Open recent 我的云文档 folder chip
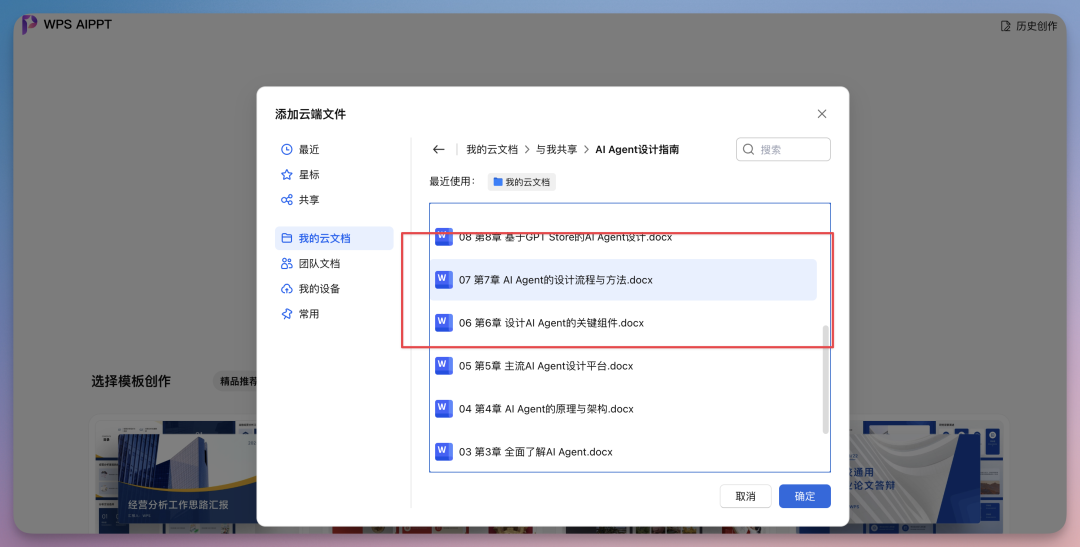This screenshot has width=1080, height=547. pos(521,182)
